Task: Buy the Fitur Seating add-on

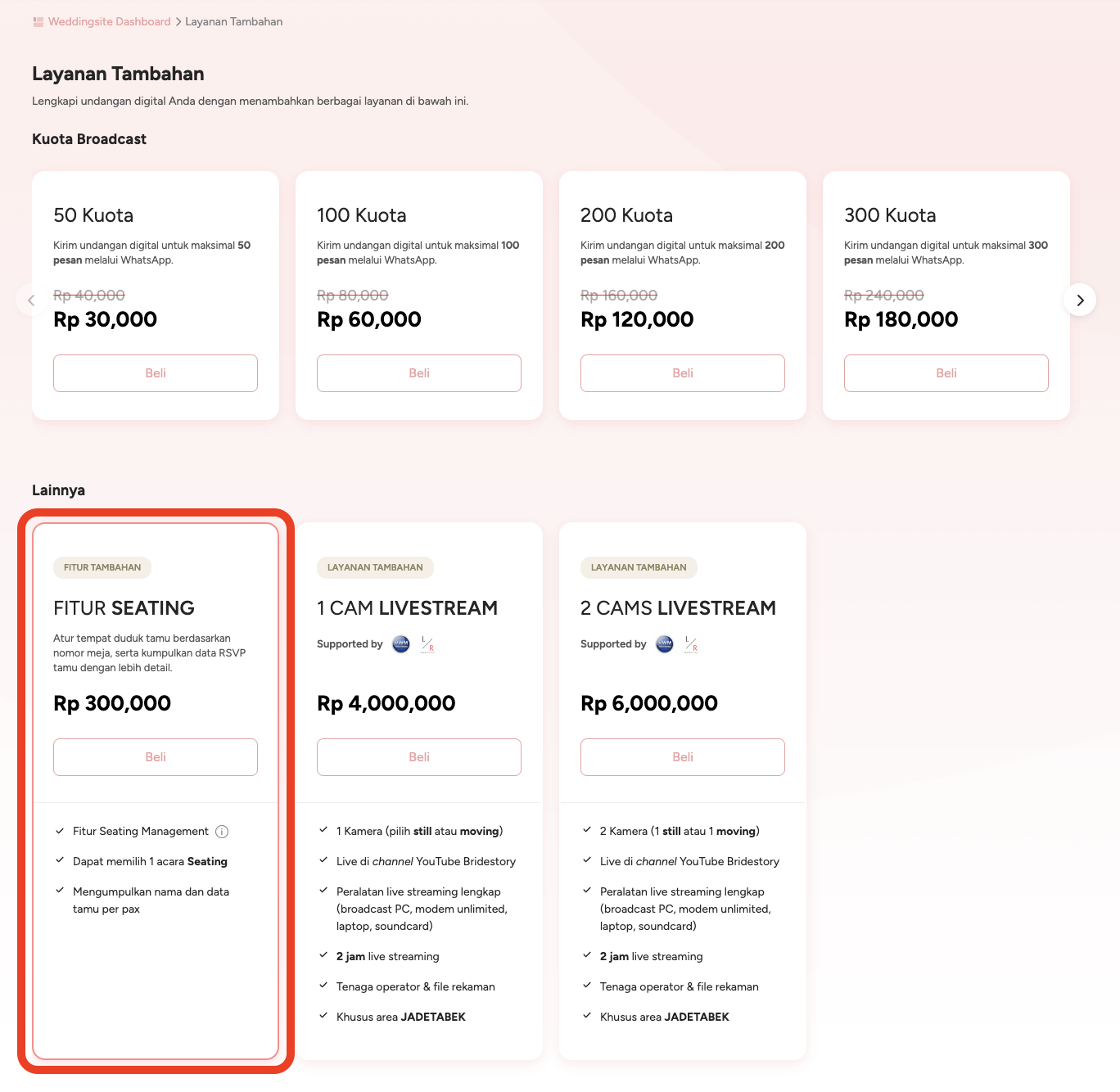Action: point(156,757)
